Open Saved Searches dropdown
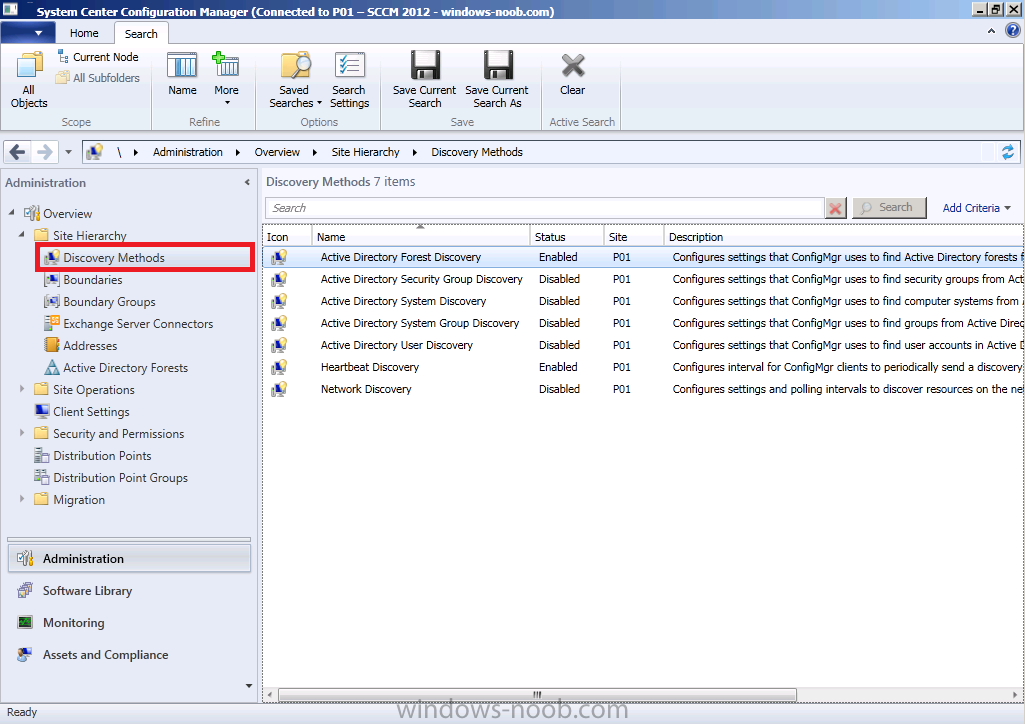 point(295,80)
